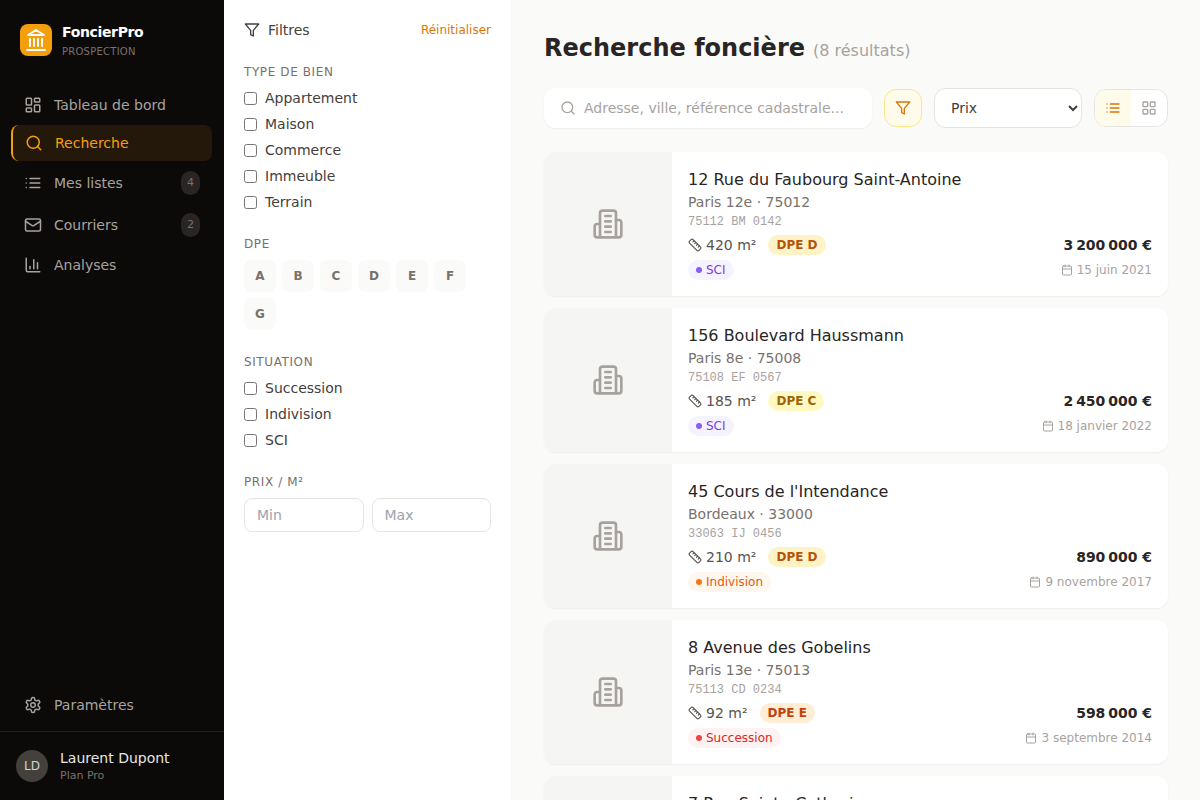Click the calendar icon beside 18 janvier 2022
The width and height of the screenshot is (1200, 800).
[x=1048, y=426]
